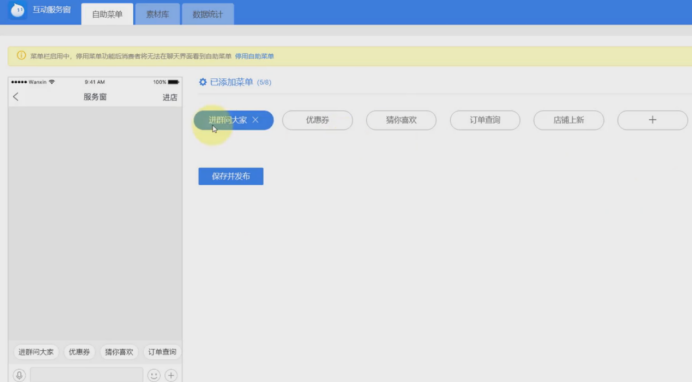Image resolution: width=693 pixels, height=382 pixels.
Task: Click the back arrow in phone preview
Action: (x=16, y=97)
